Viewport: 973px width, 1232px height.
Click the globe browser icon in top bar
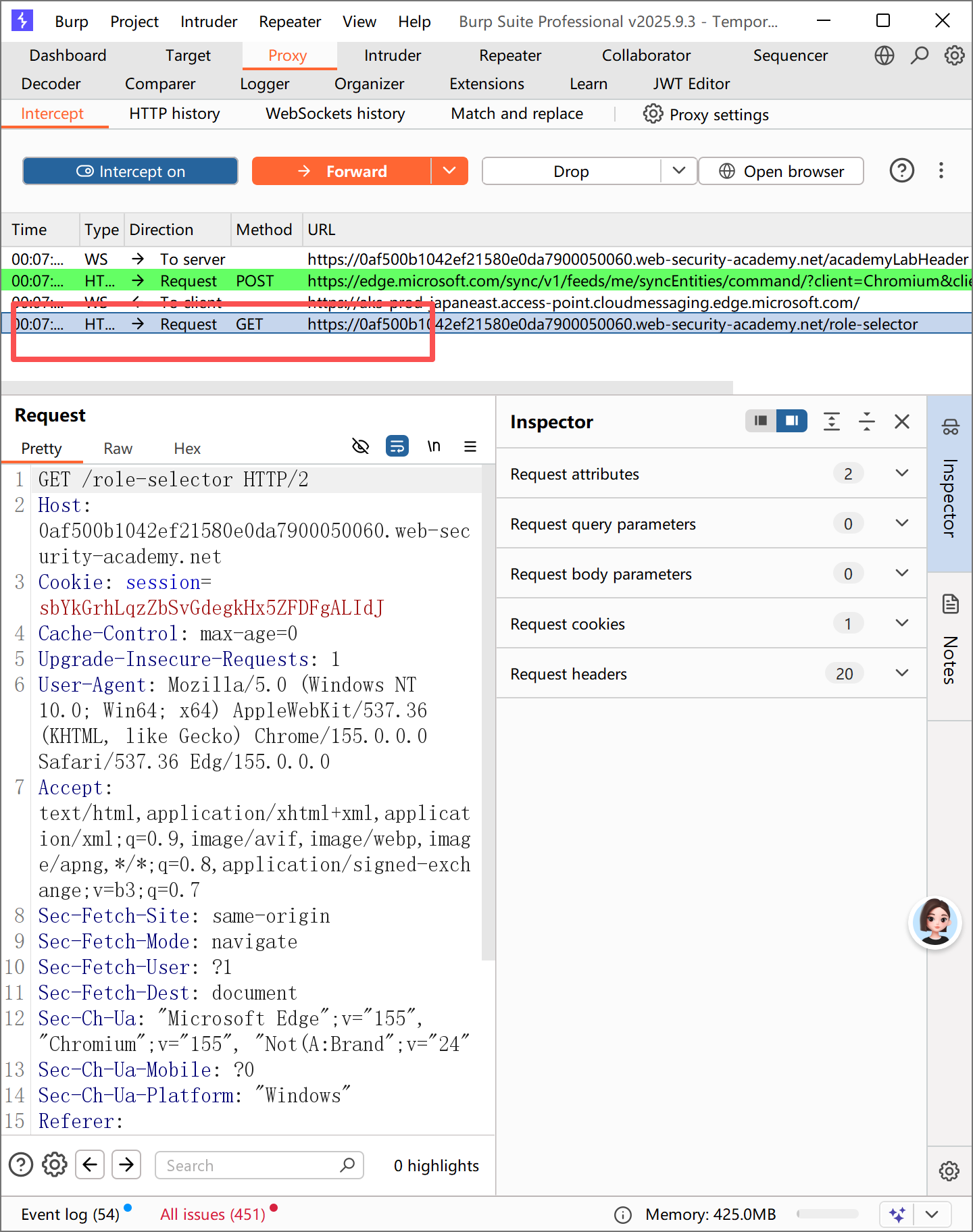(x=884, y=55)
